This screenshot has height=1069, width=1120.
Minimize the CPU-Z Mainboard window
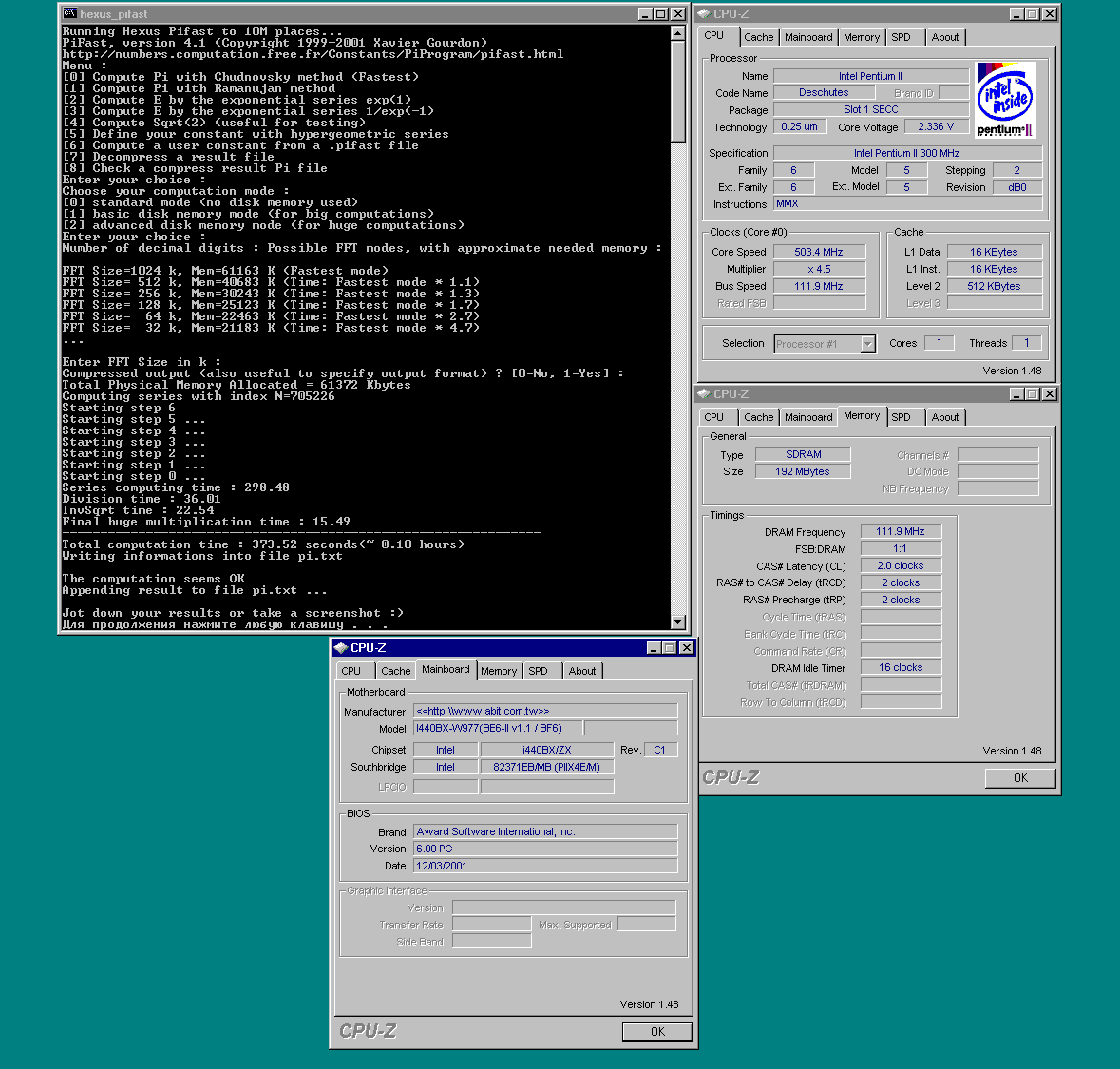(x=655, y=647)
